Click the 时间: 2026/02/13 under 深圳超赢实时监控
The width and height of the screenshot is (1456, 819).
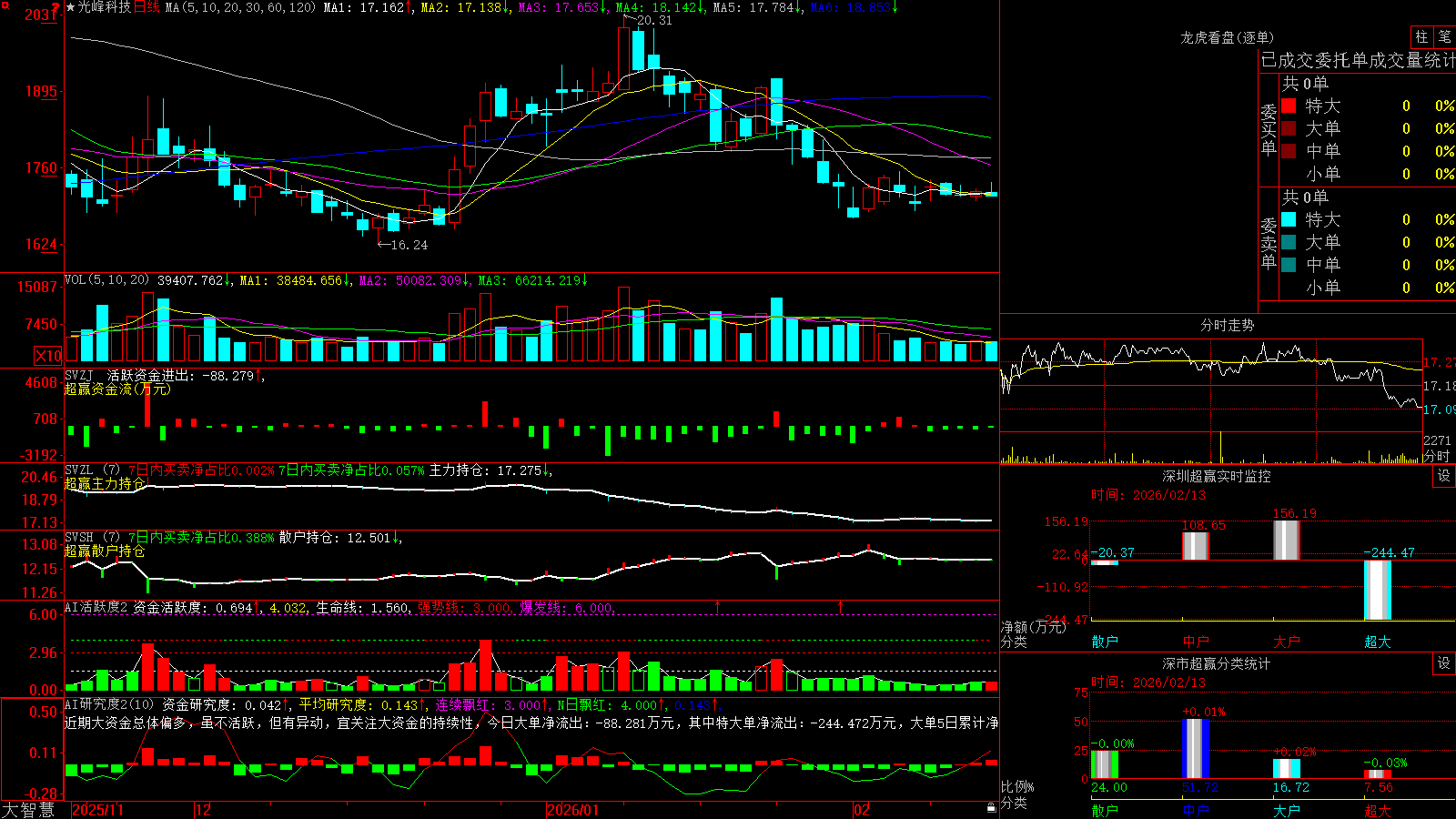tap(1148, 495)
